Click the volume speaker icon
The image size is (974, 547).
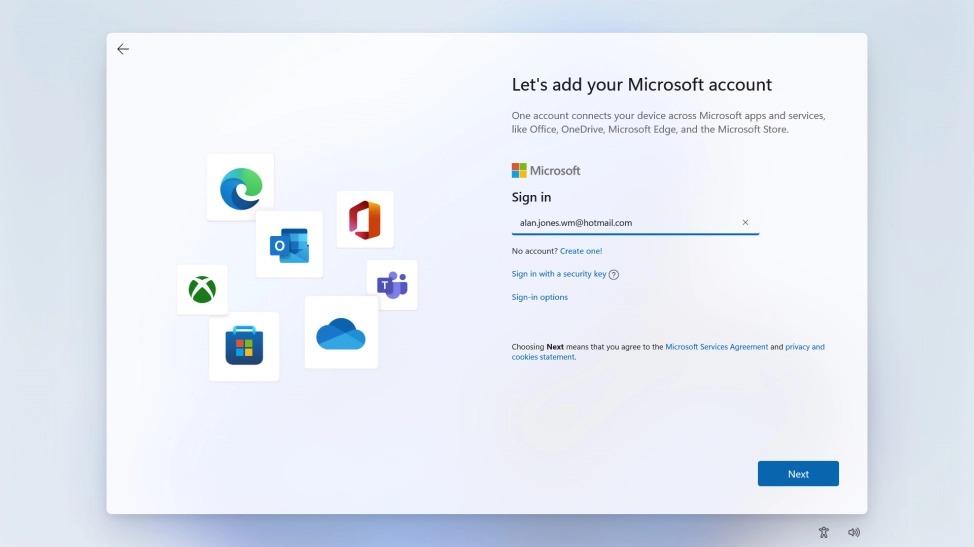[x=854, y=532]
